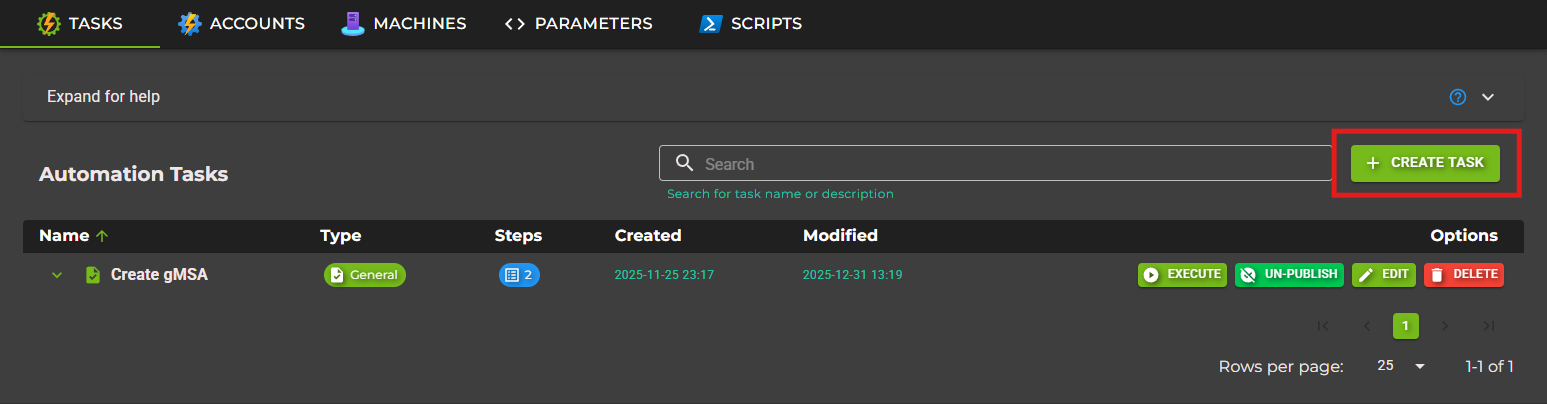The image size is (1547, 404).
Task: Click the modified date 2025-12-31 13:19
Action: (852, 274)
